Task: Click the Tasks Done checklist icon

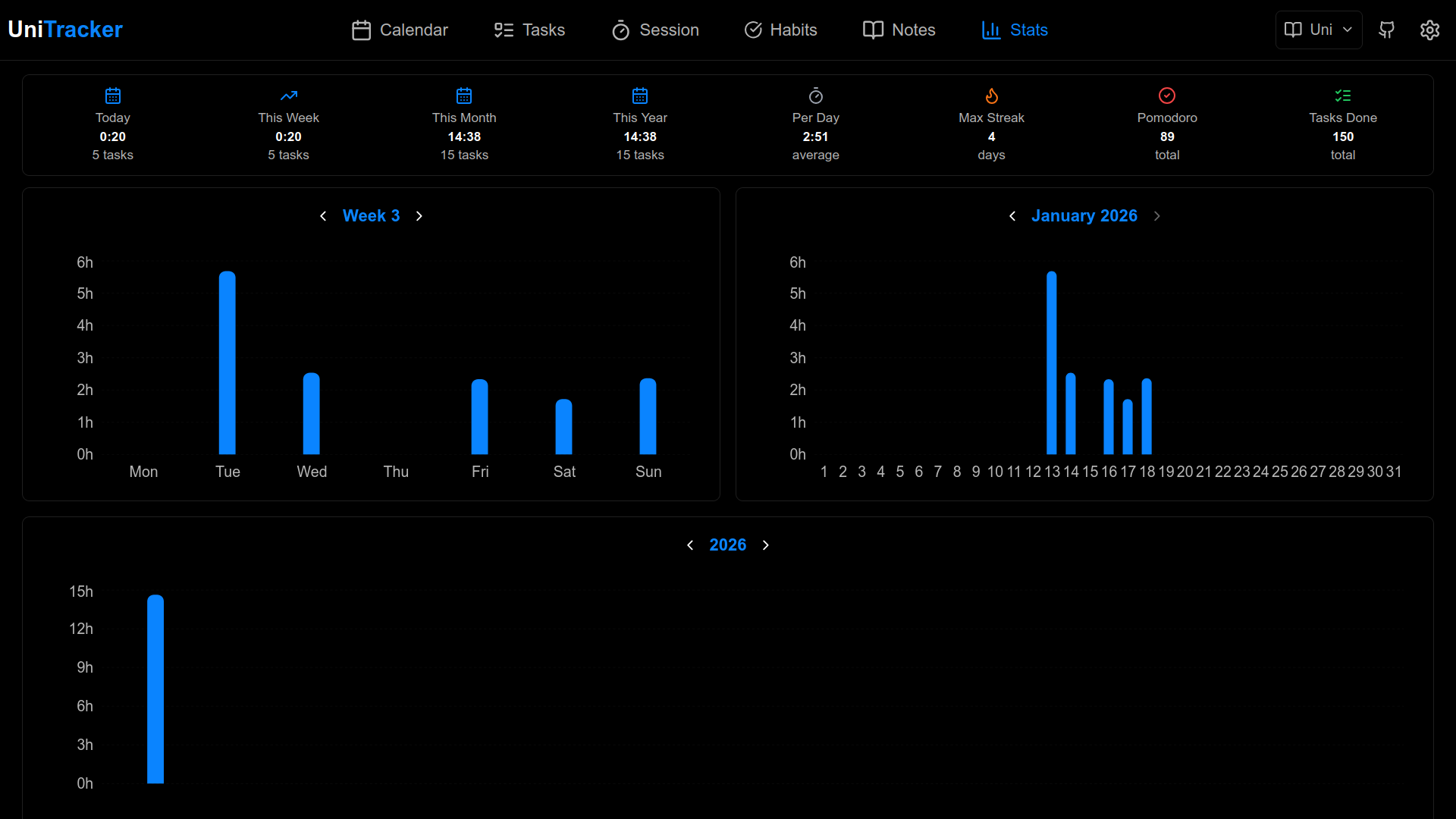Action: coord(1343,96)
